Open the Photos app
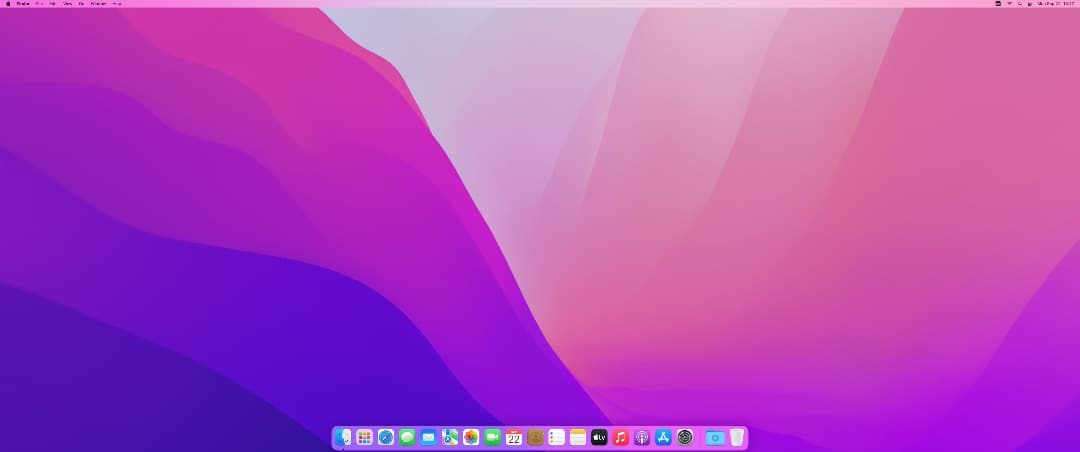Screen dimensions: 1080x452 [471, 437]
